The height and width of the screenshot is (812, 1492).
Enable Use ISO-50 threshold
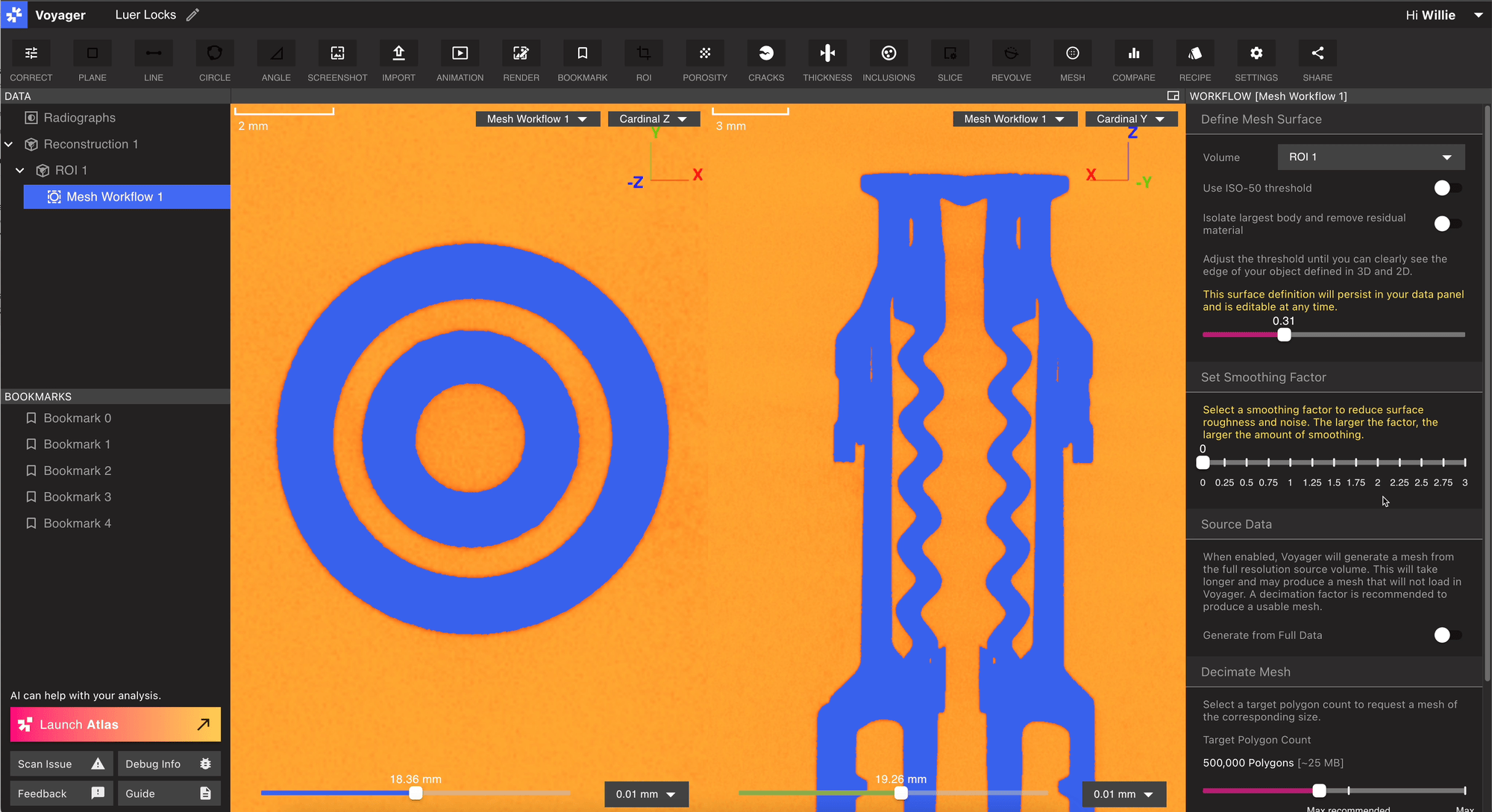(x=1446, y=188)
